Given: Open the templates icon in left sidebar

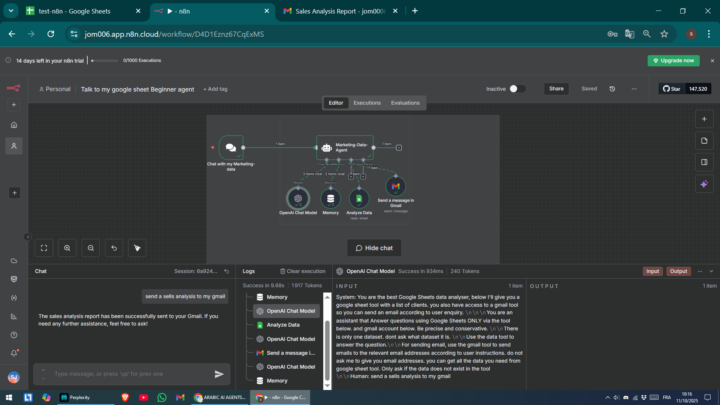Looking at the screenshot, I should [14, 279].
